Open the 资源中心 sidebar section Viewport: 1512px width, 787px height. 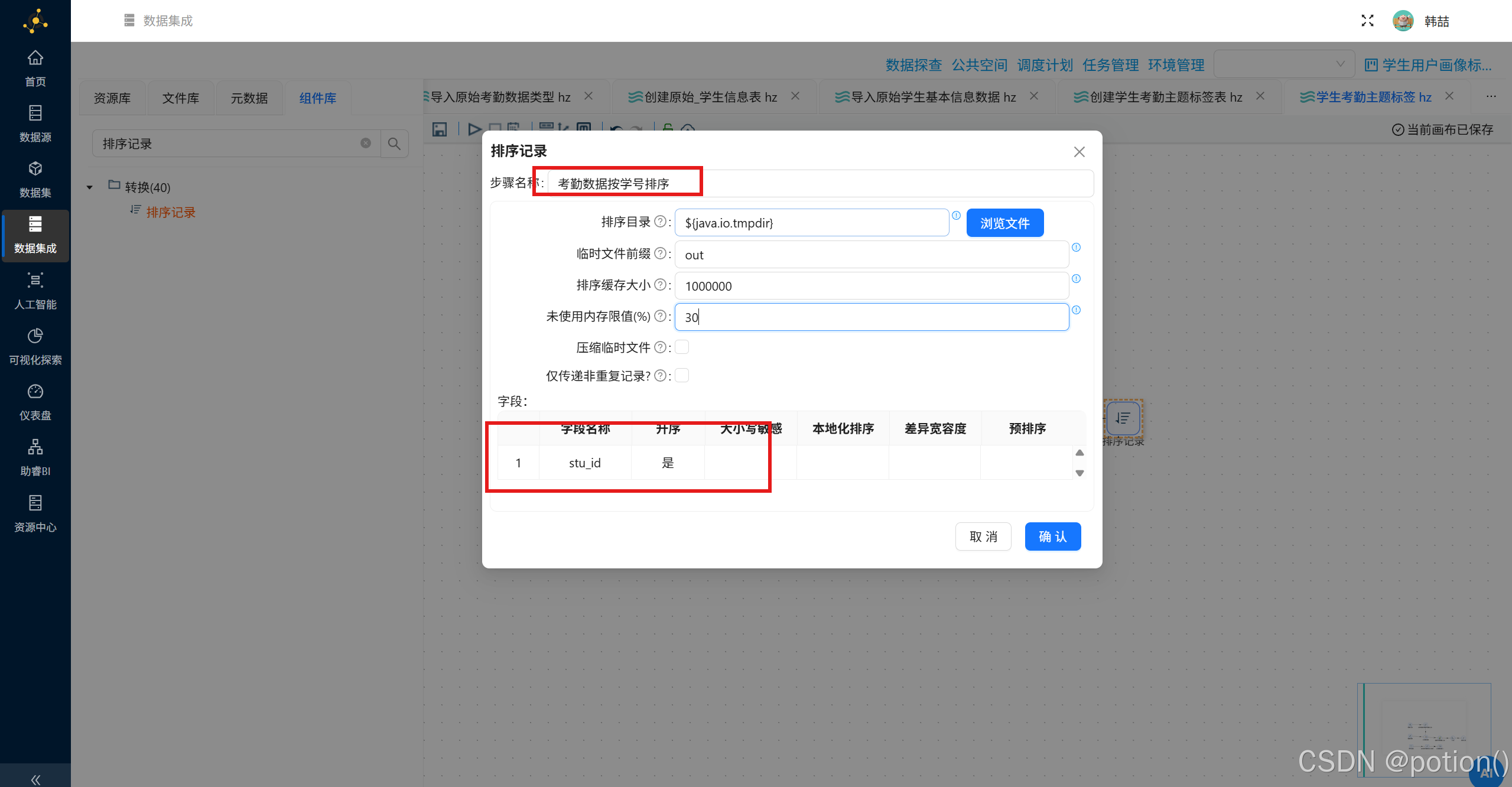[35, 515]
